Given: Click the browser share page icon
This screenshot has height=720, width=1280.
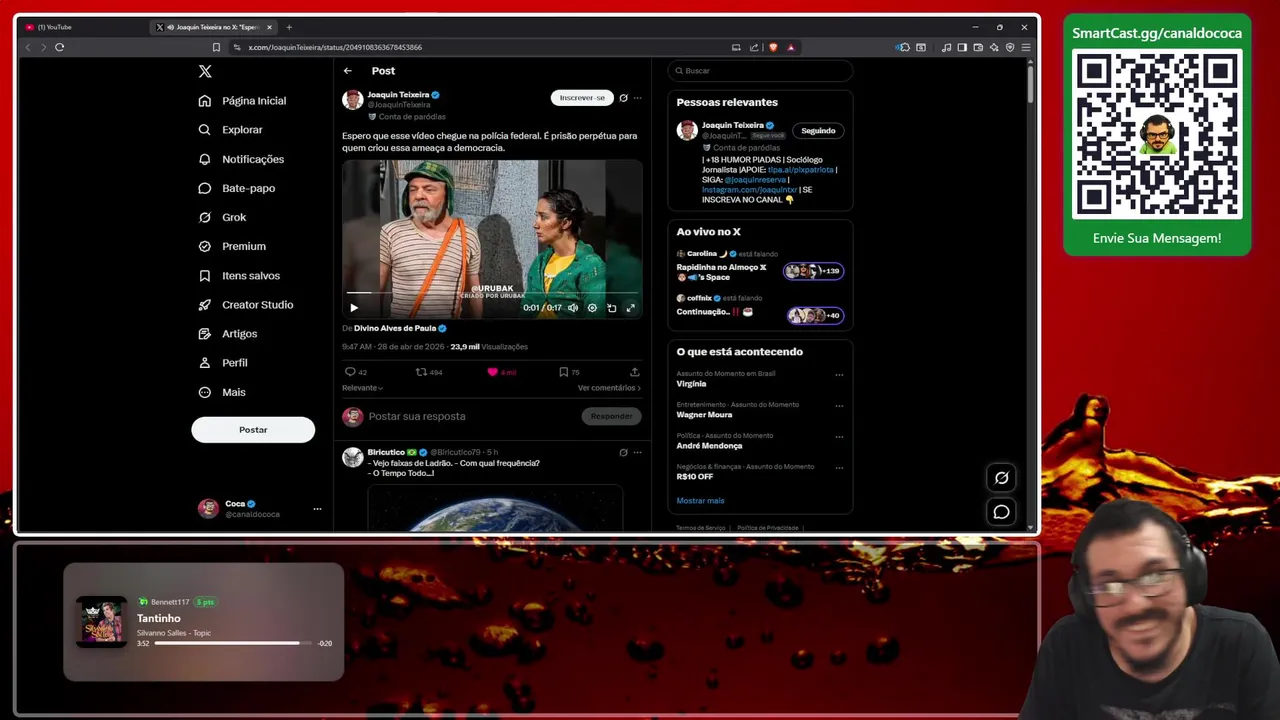Looking at the screenshot, I should pyautogui.click(x=754, y=47).
